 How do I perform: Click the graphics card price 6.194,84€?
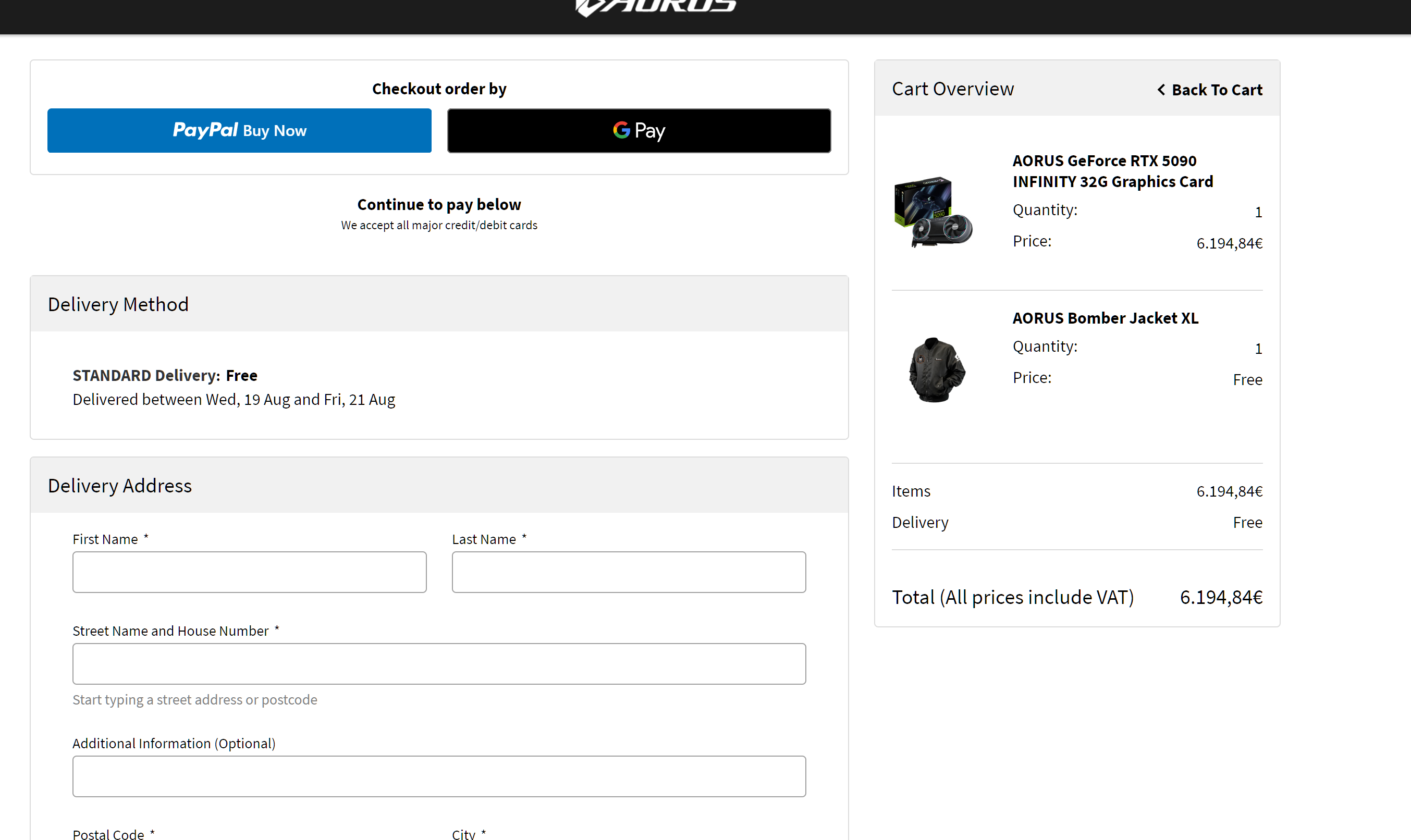click(x=1230, y=243)
